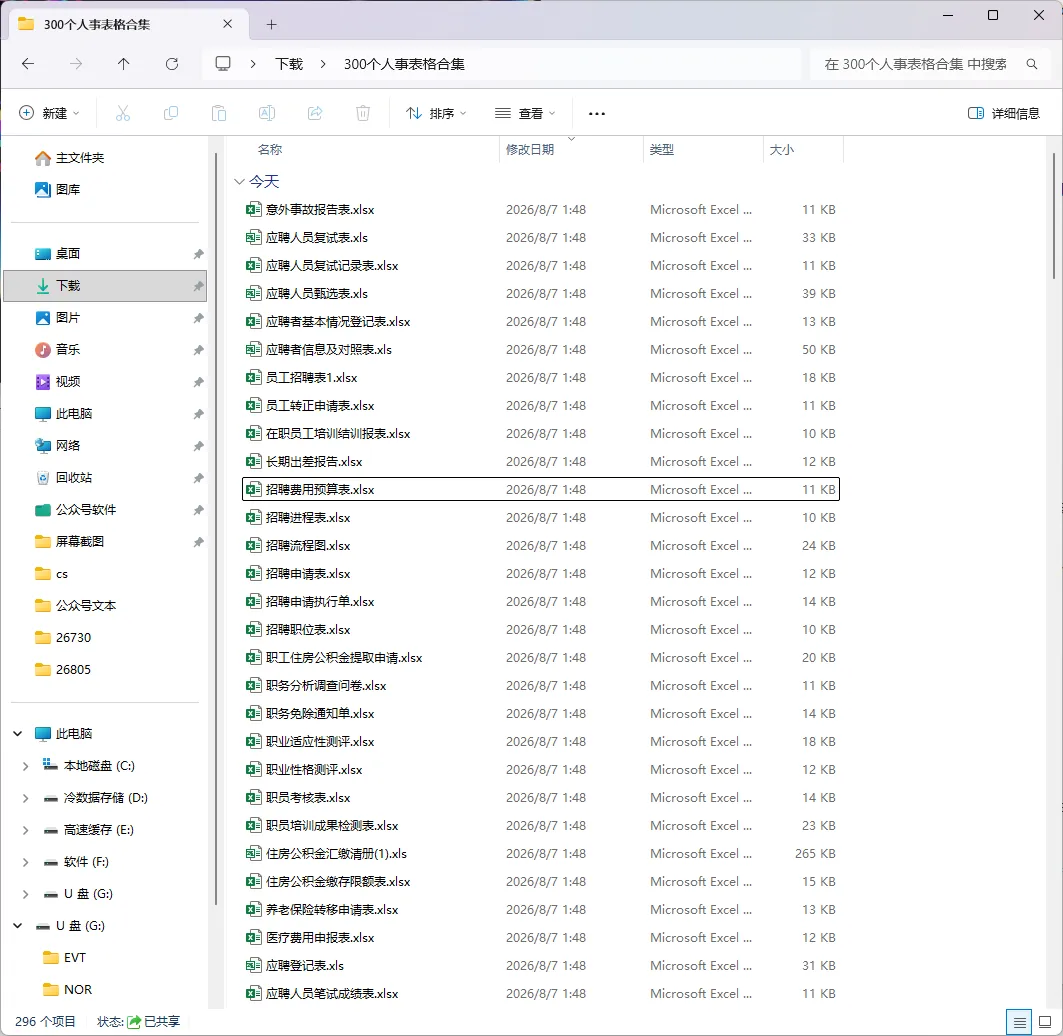The width and height of the screenshot is (1063, 1036).
Task: Open Network 网络 in sidebar
Action: 58,445
